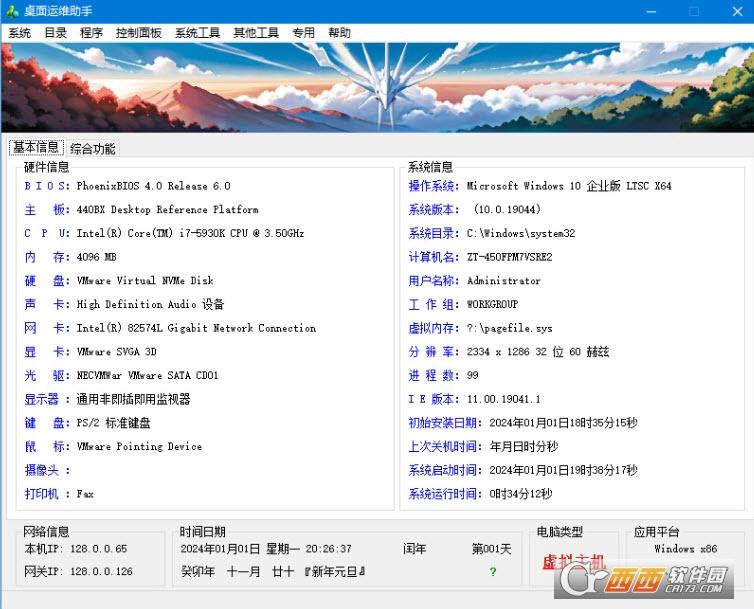Open the 专用 menu
The width and height of the screenshot is (754, 609).
(303, 33)
